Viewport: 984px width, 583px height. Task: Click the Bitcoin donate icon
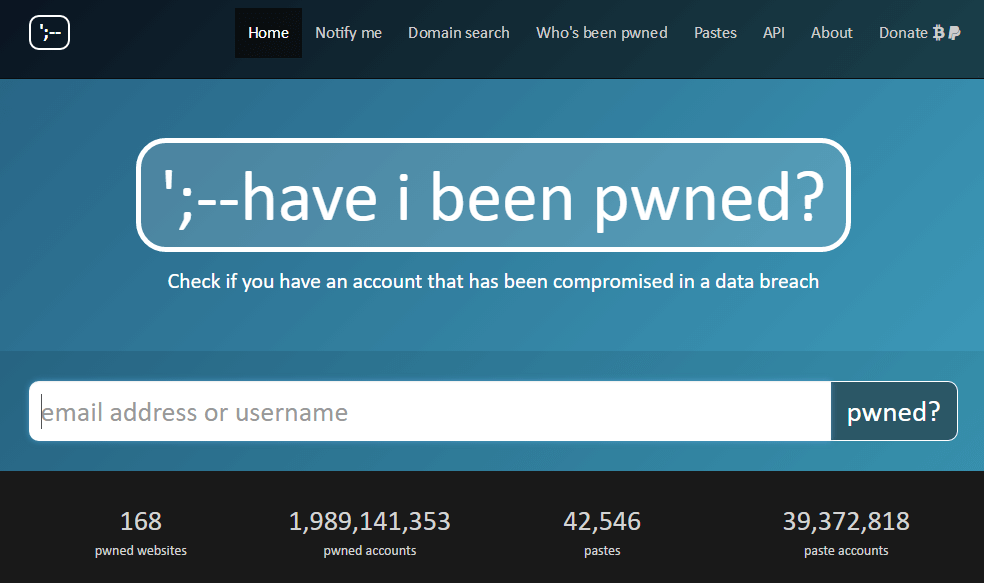(938, 33)
